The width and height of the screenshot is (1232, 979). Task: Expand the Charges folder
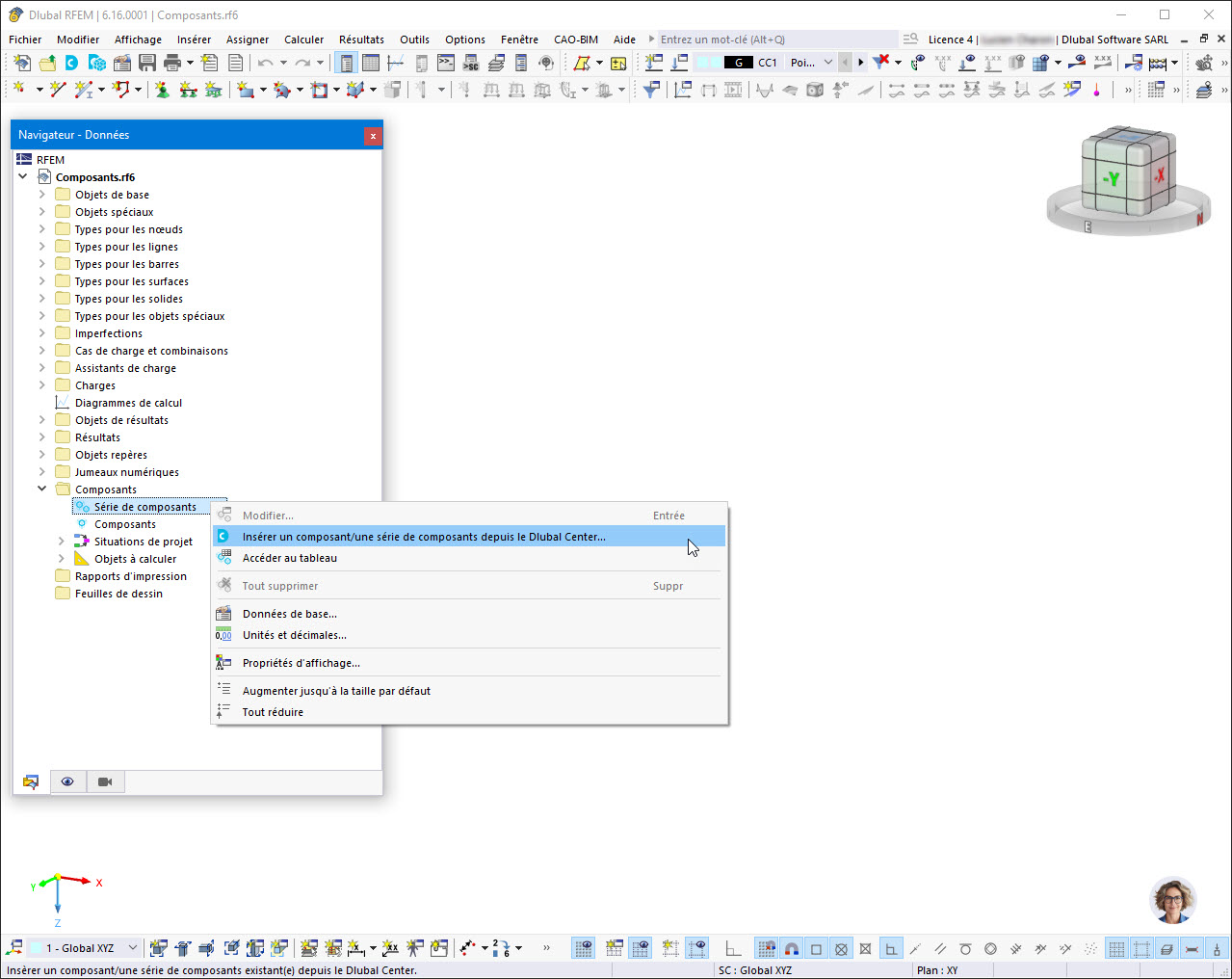(42, 385)
